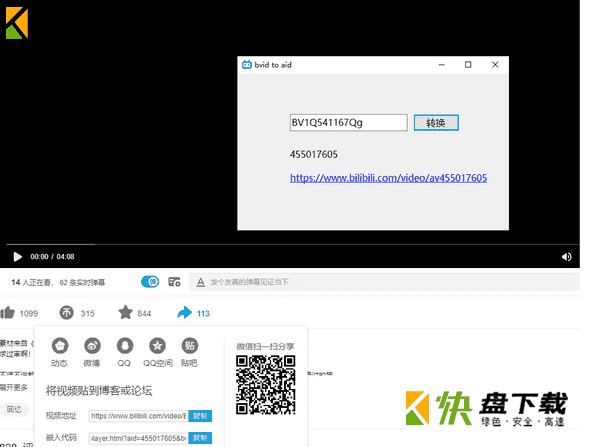Viewport: 600px width, 447px height.
Task: Click the 将视频贴到博客或论坛 heading
Action: point(99,391)
